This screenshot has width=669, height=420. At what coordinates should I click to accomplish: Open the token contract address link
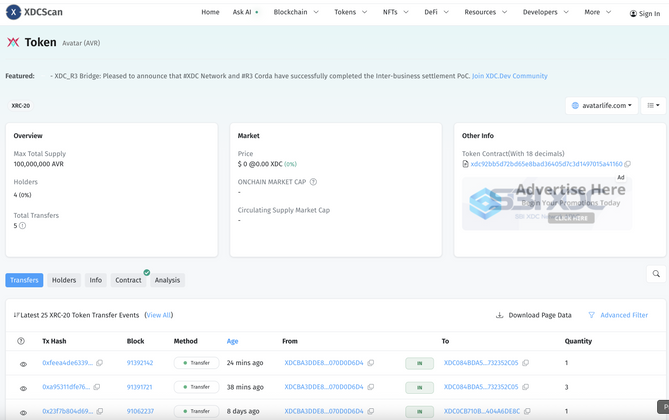point(546,164)
